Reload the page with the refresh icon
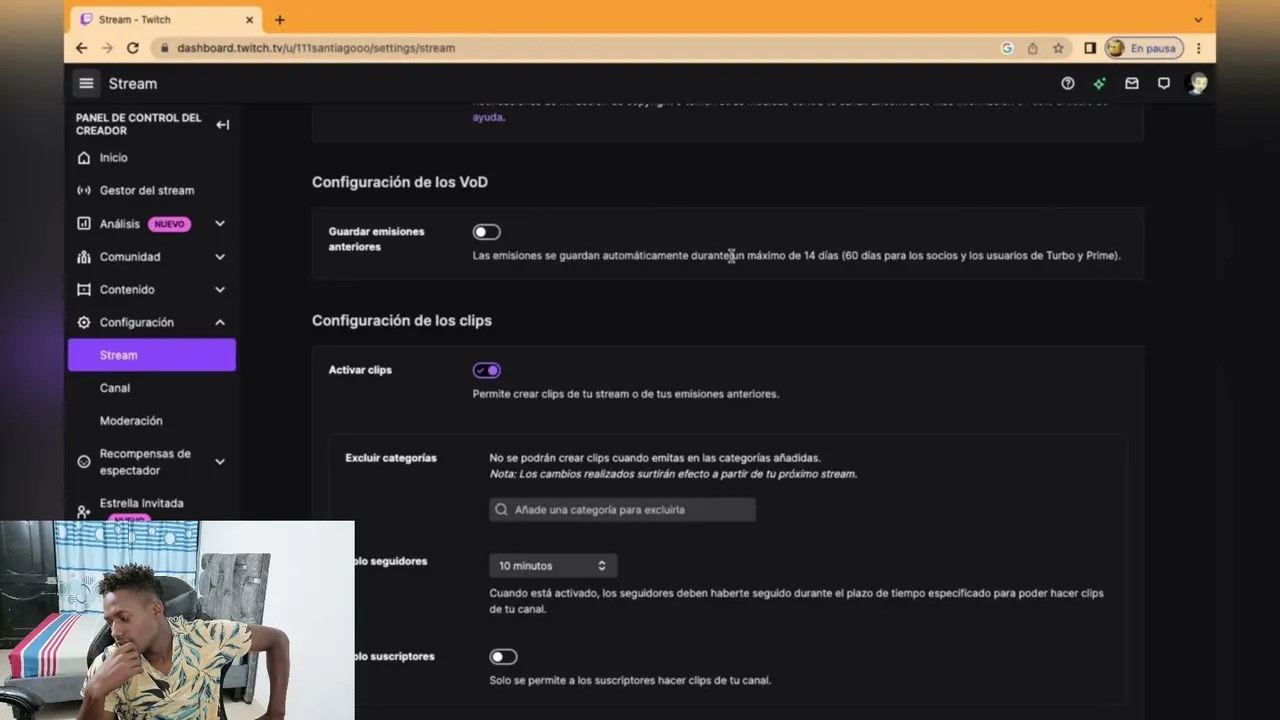The width and height of the screenshot is (1280, 720). point(133,48)
